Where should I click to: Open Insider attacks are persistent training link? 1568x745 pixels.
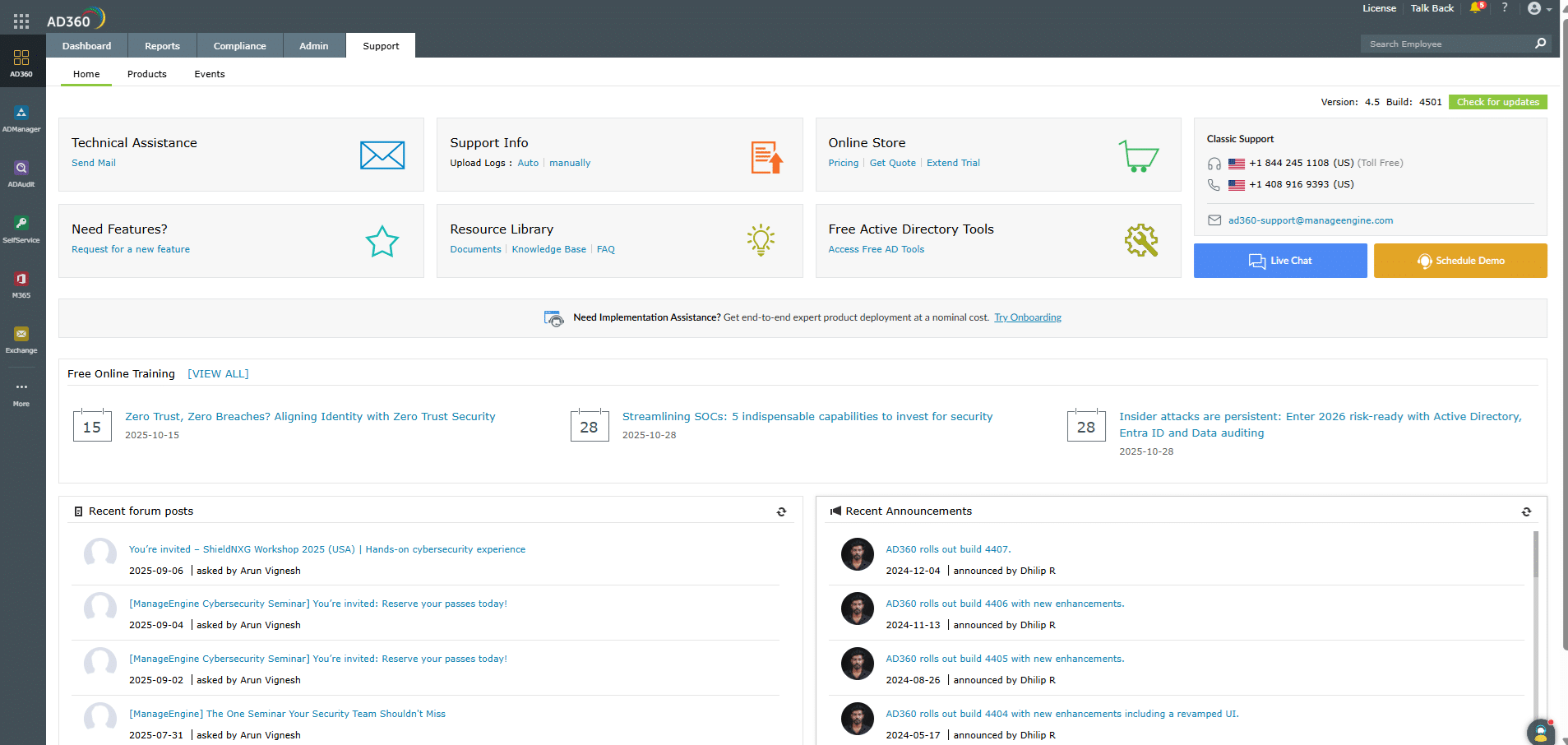click(1321, 424)
